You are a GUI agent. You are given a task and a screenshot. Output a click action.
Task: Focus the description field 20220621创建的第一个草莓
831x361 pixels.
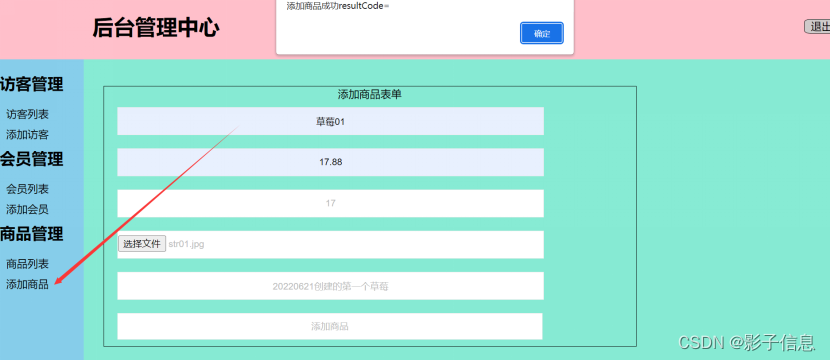pos(331,286)
